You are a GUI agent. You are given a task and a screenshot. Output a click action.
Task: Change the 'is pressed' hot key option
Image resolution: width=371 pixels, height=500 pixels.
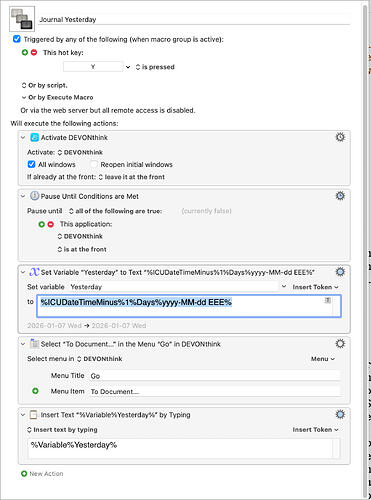tap(155, 67)
